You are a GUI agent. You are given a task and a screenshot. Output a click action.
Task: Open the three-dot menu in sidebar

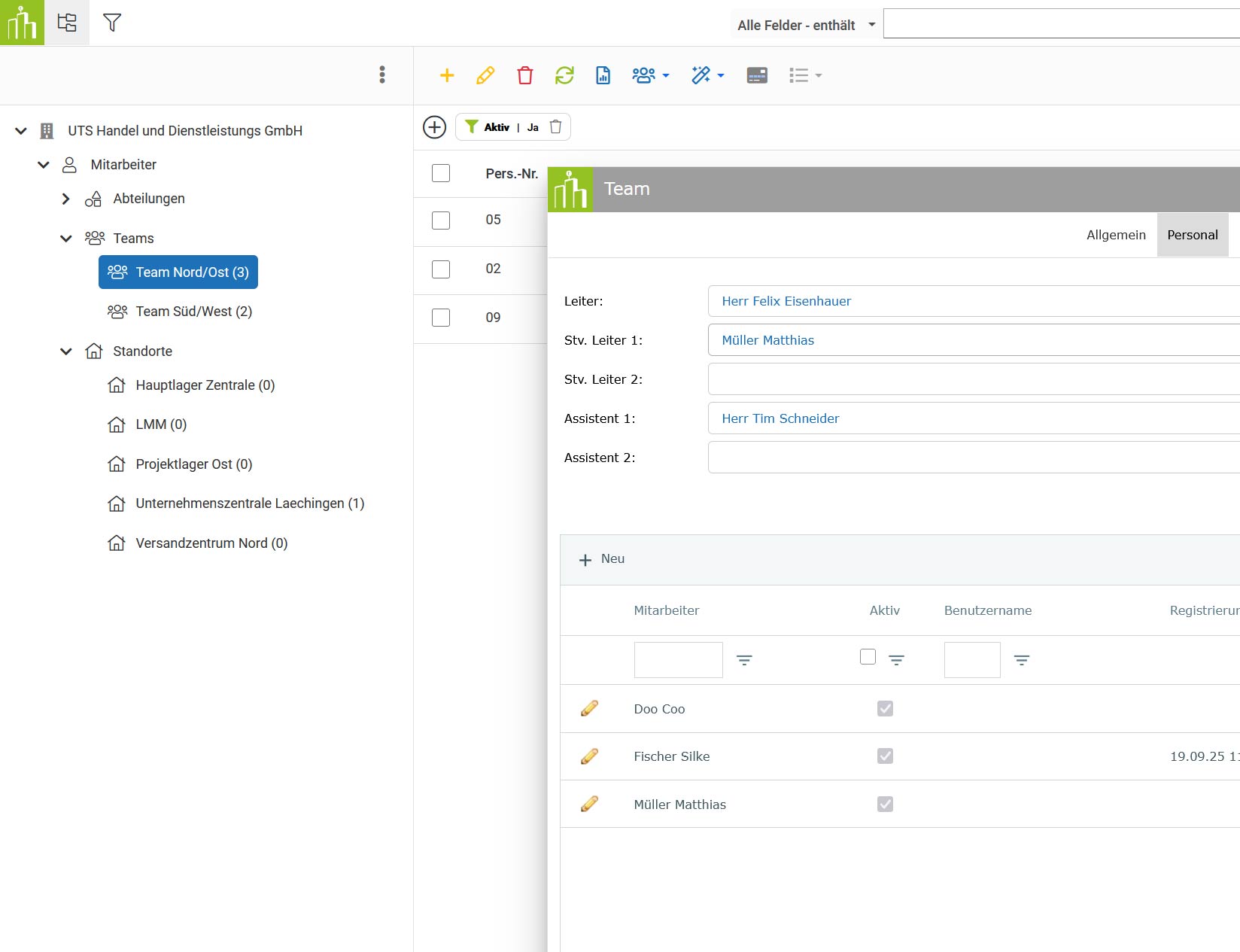[382, 75]
